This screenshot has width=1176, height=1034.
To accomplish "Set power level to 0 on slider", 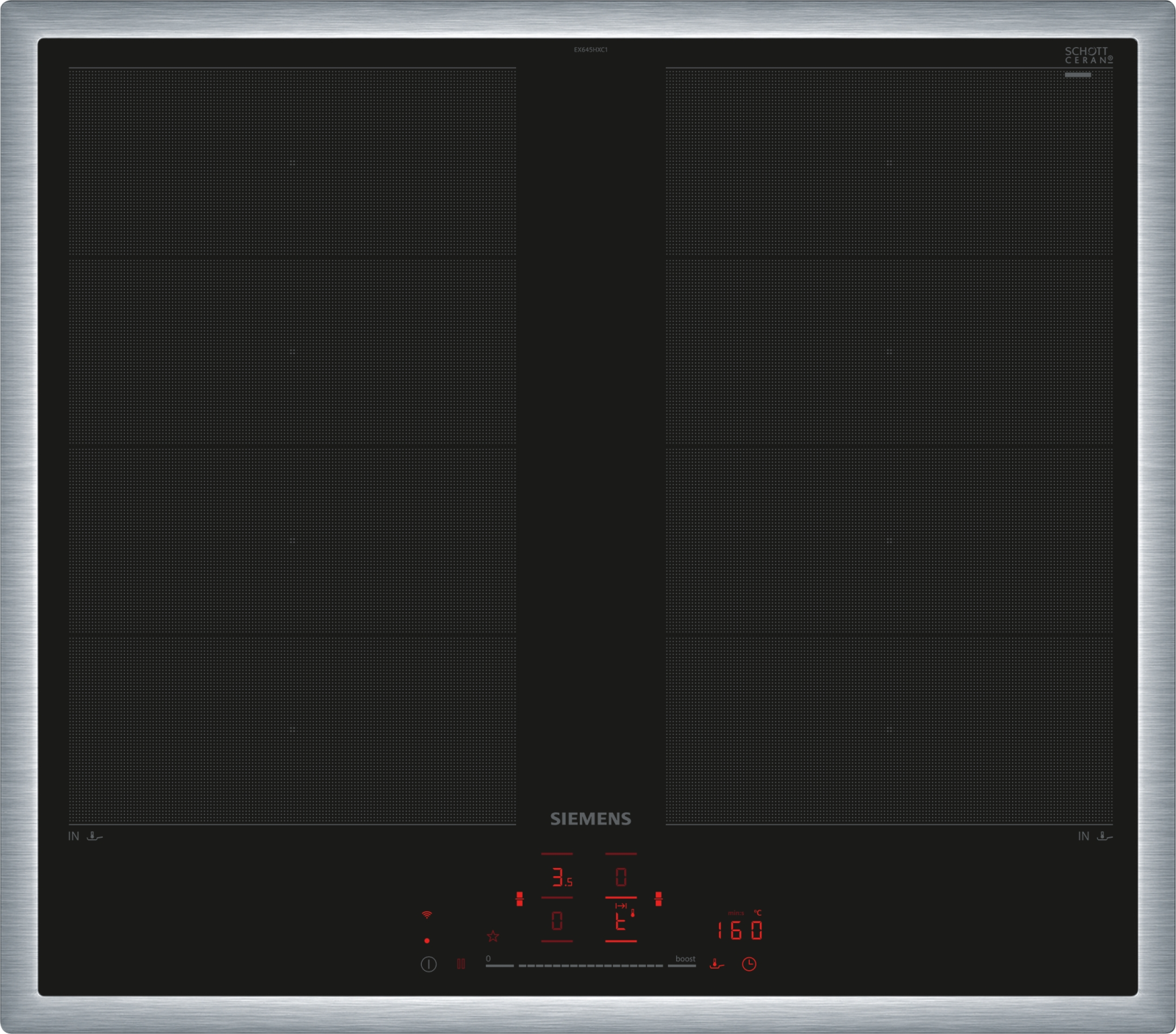I will click(x=499, y=966).
